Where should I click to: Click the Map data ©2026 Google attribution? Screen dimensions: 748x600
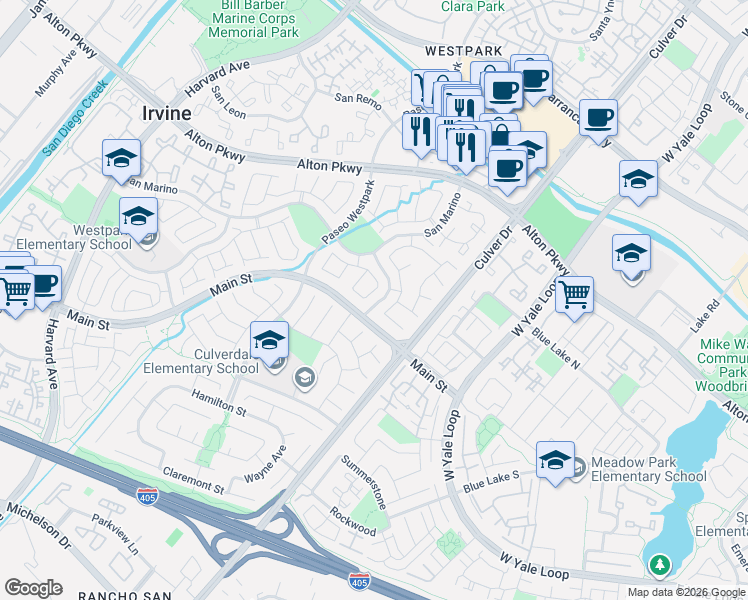click(686, 593)
